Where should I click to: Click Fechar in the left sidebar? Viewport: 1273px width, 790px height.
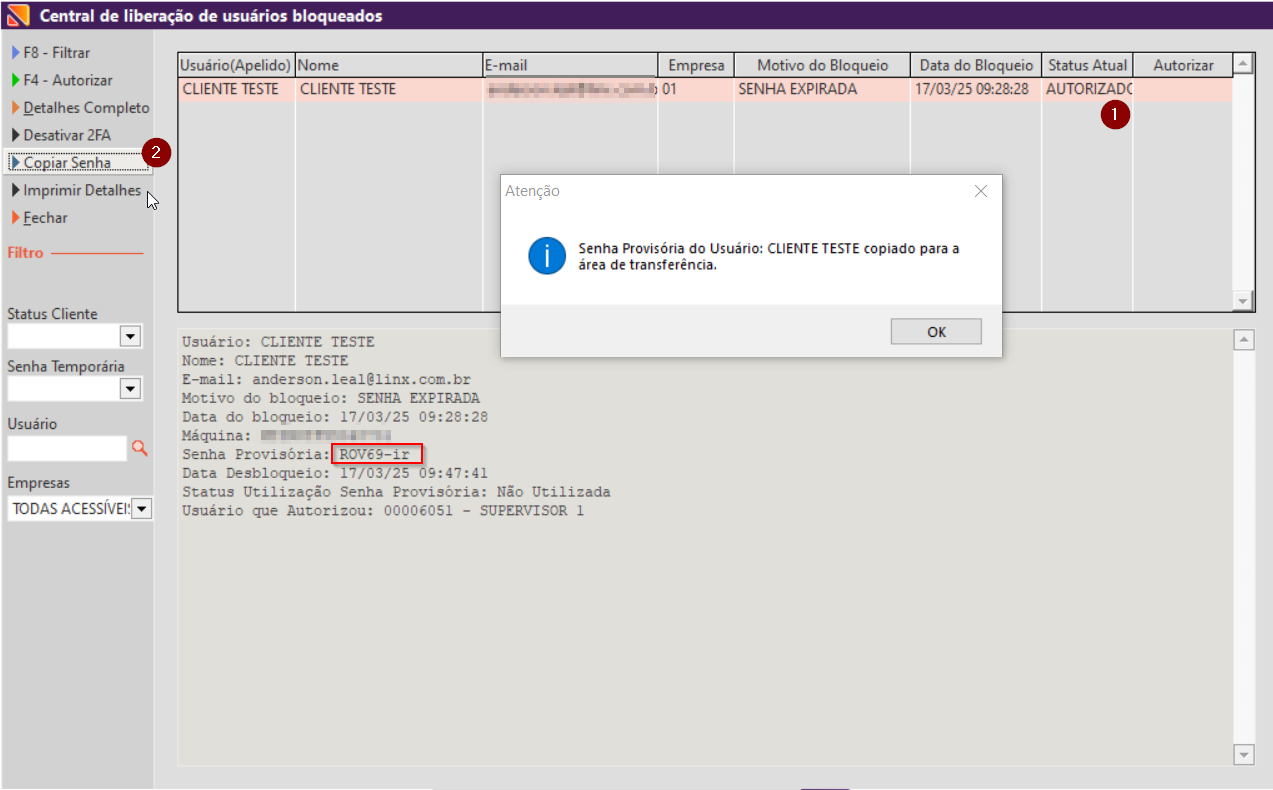click(x=45, y=217)
